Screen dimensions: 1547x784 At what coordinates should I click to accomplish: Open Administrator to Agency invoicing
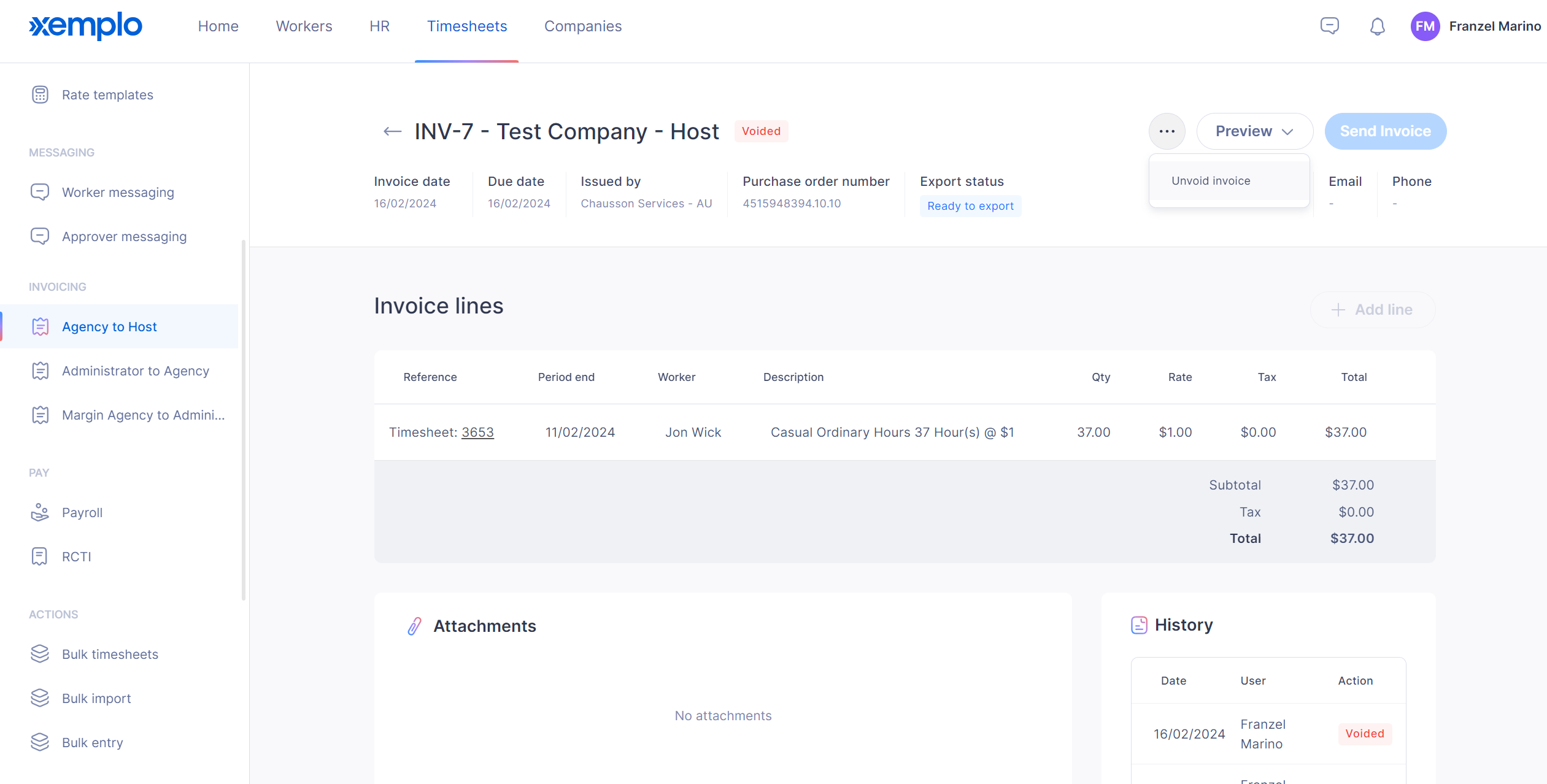click(135, 371)
